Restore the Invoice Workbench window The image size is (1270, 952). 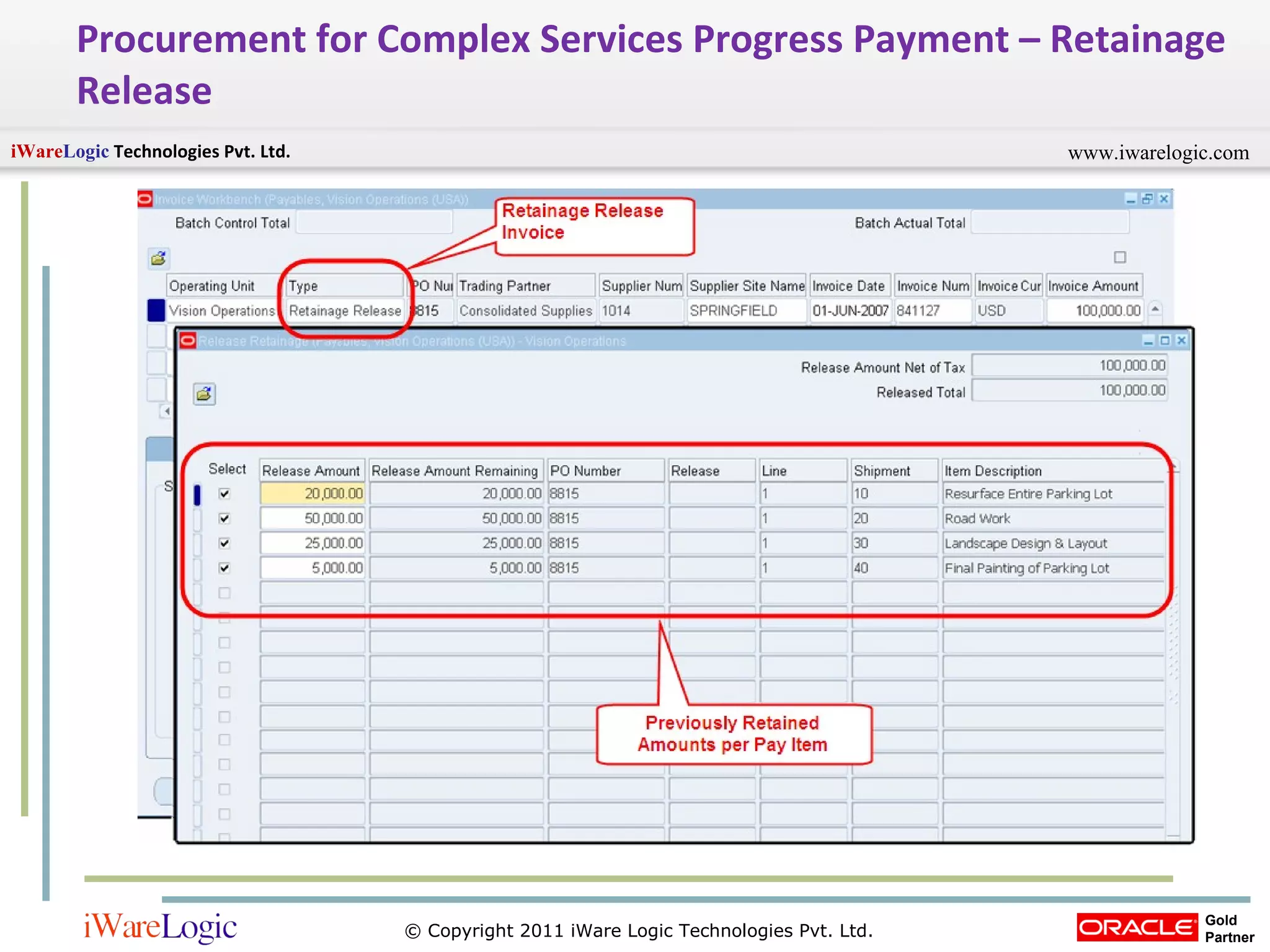[x=1147, y=199]
